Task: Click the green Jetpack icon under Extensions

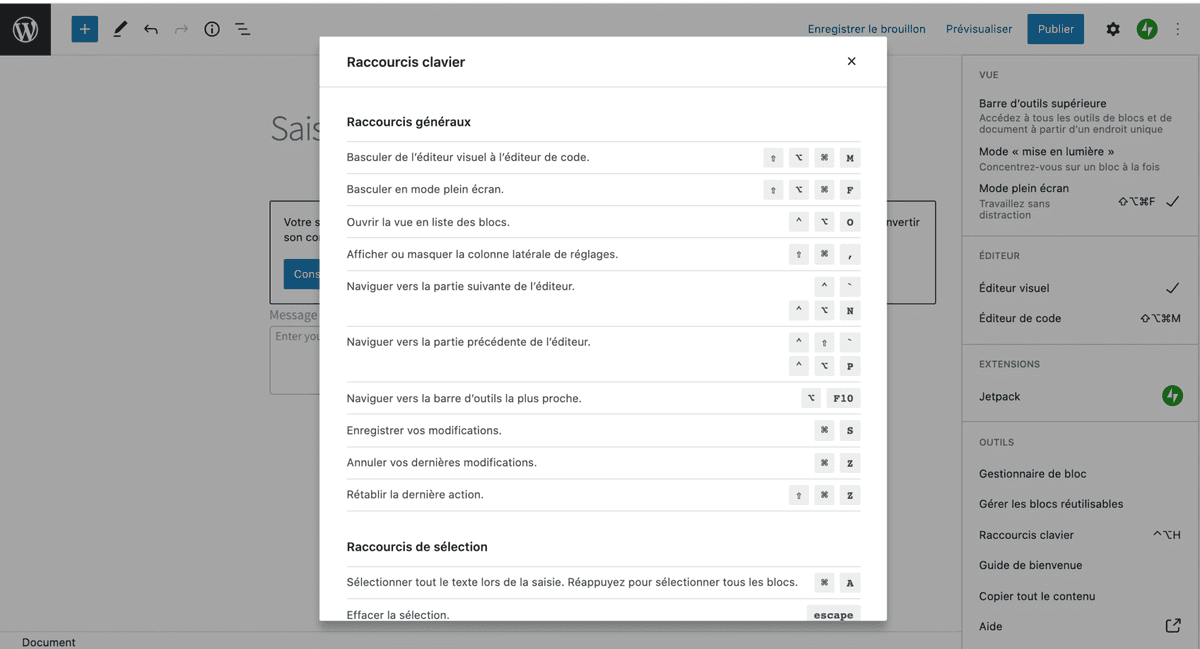Action: 1172,396
